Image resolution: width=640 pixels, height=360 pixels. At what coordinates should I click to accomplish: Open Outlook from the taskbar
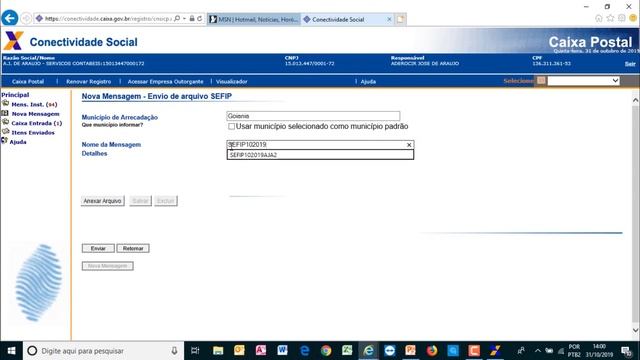(x=239, y=351)
